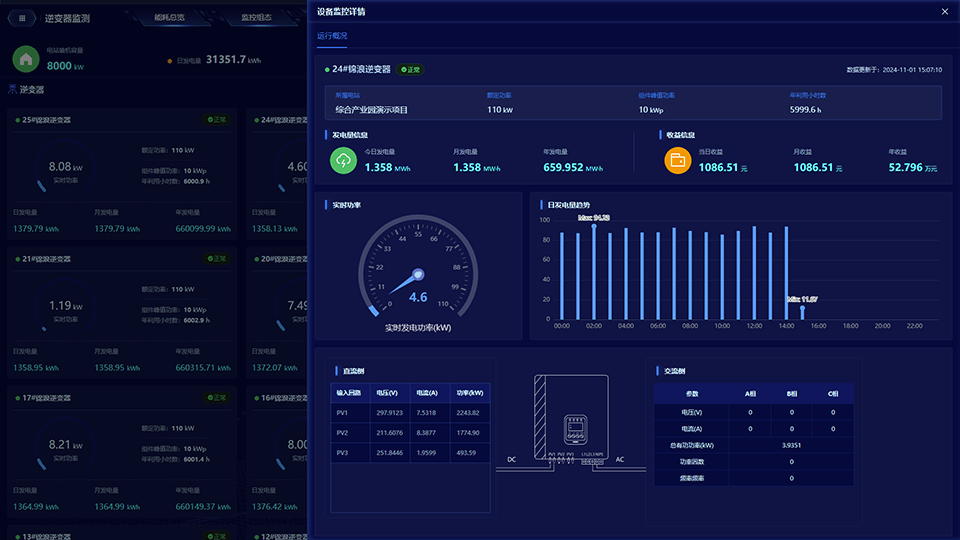Click 正常 status badge on 25# inverter card
The image size is (960, 540).
coord(217,120)
